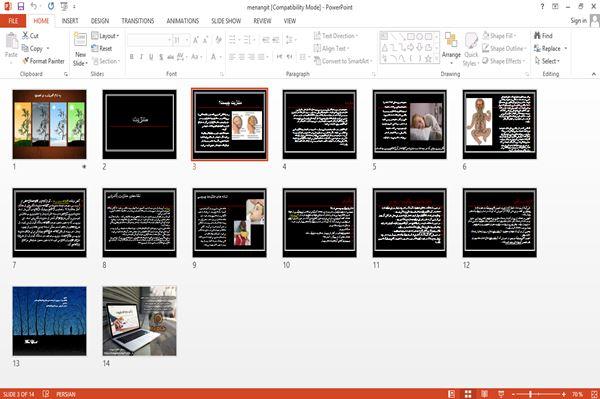This screenshot has width=600, height=399.
Task: Open the Select dropdown in Editing
Action: [x=547, y=61]
